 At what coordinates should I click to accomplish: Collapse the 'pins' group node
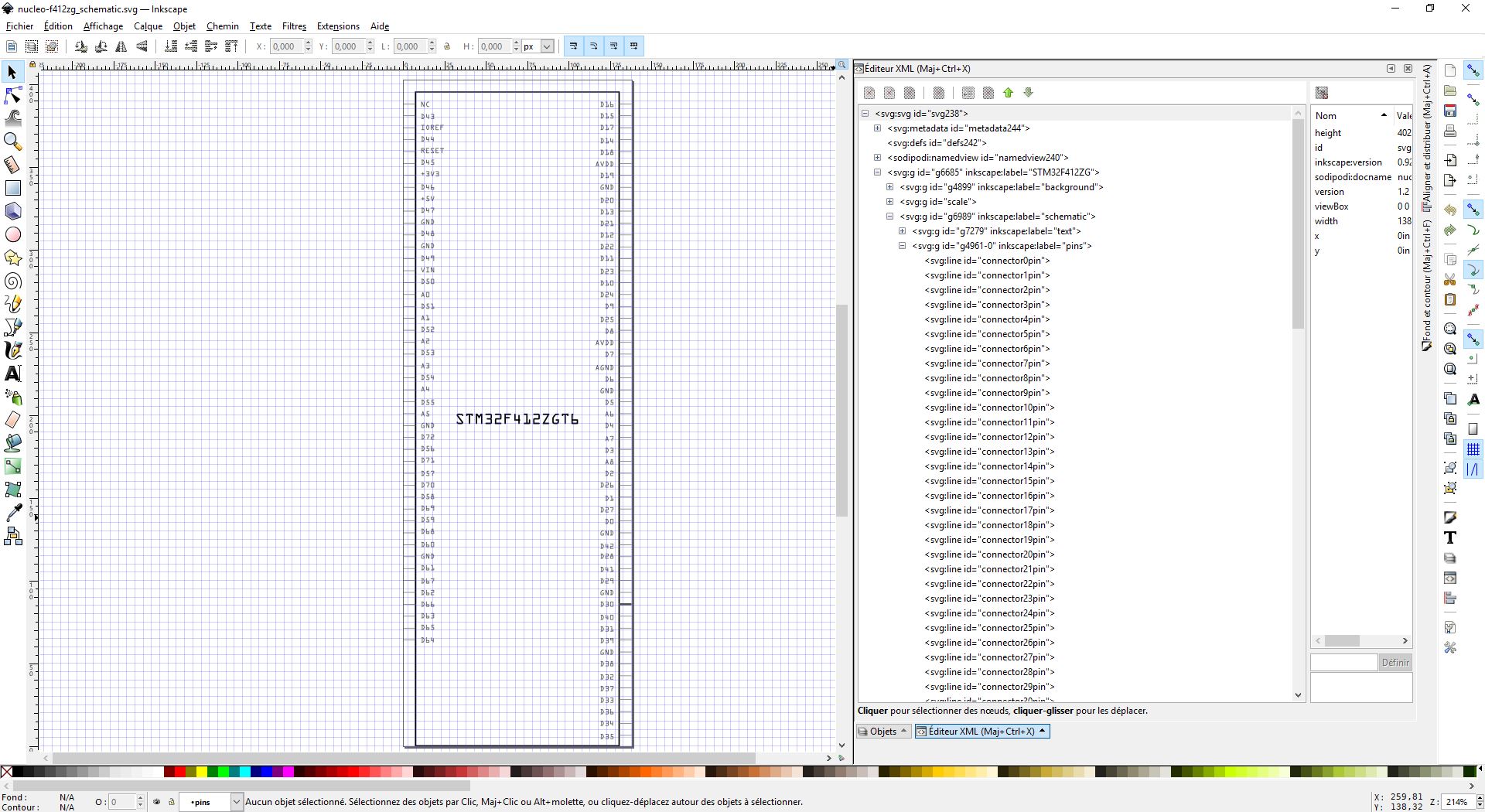902,246
